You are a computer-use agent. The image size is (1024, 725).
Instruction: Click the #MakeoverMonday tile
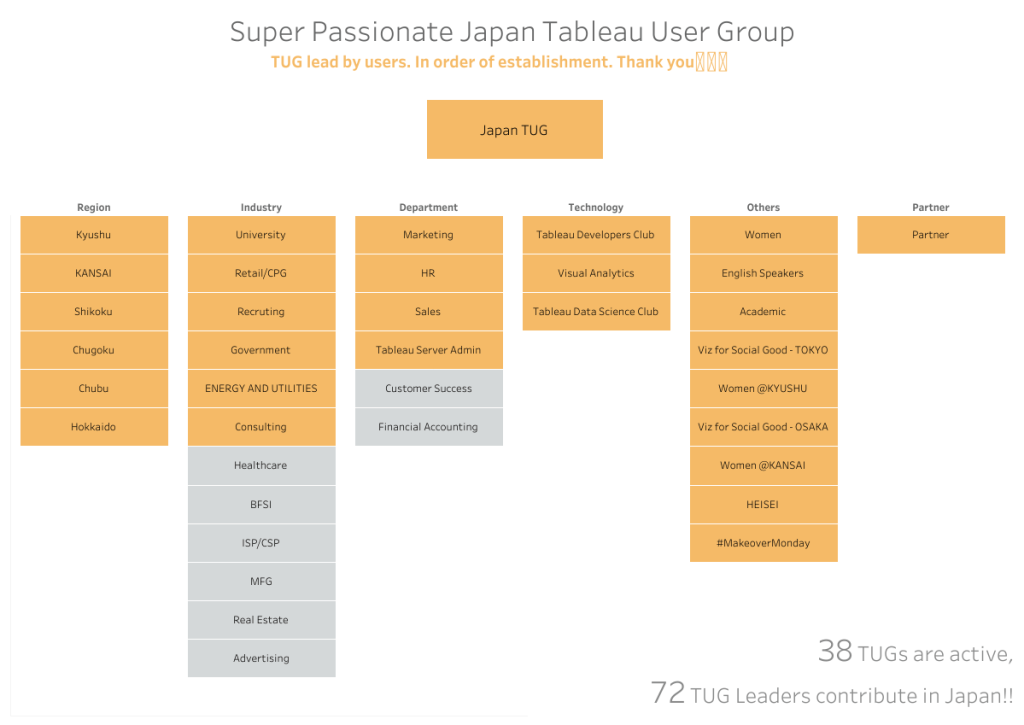[763, 543]
